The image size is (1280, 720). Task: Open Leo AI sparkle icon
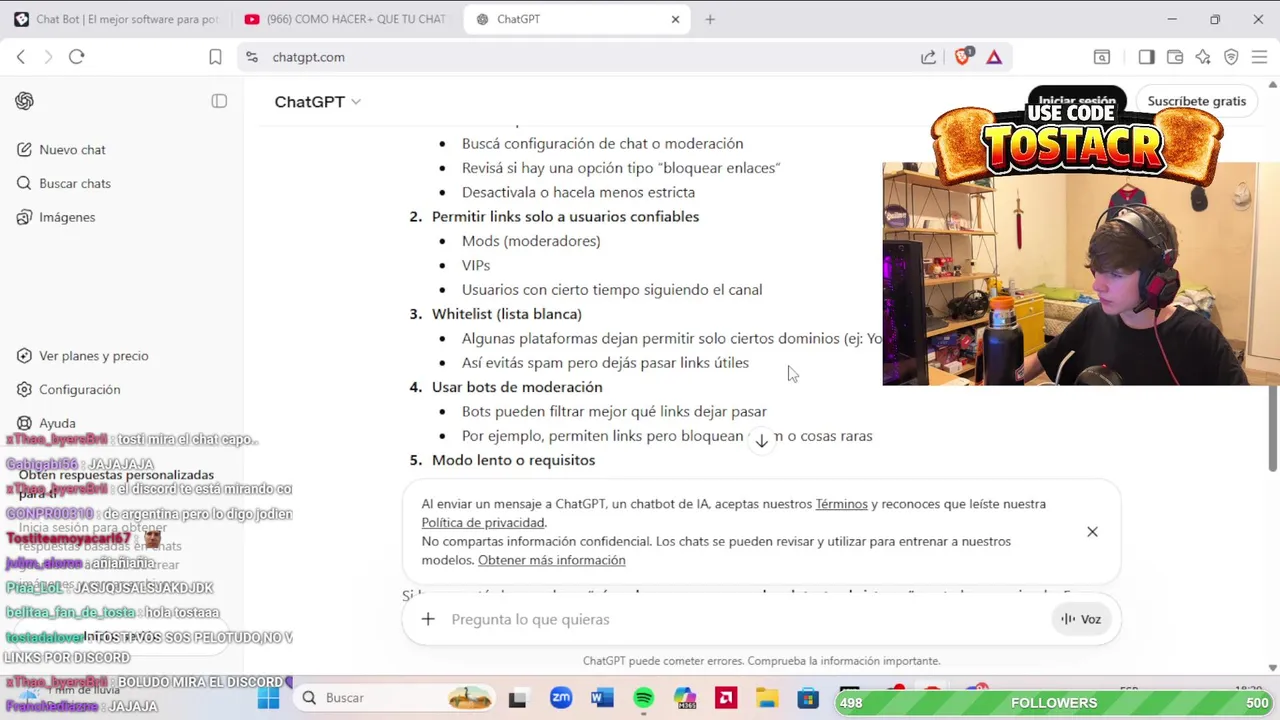pyautogui.click(x=1203, y=57)
